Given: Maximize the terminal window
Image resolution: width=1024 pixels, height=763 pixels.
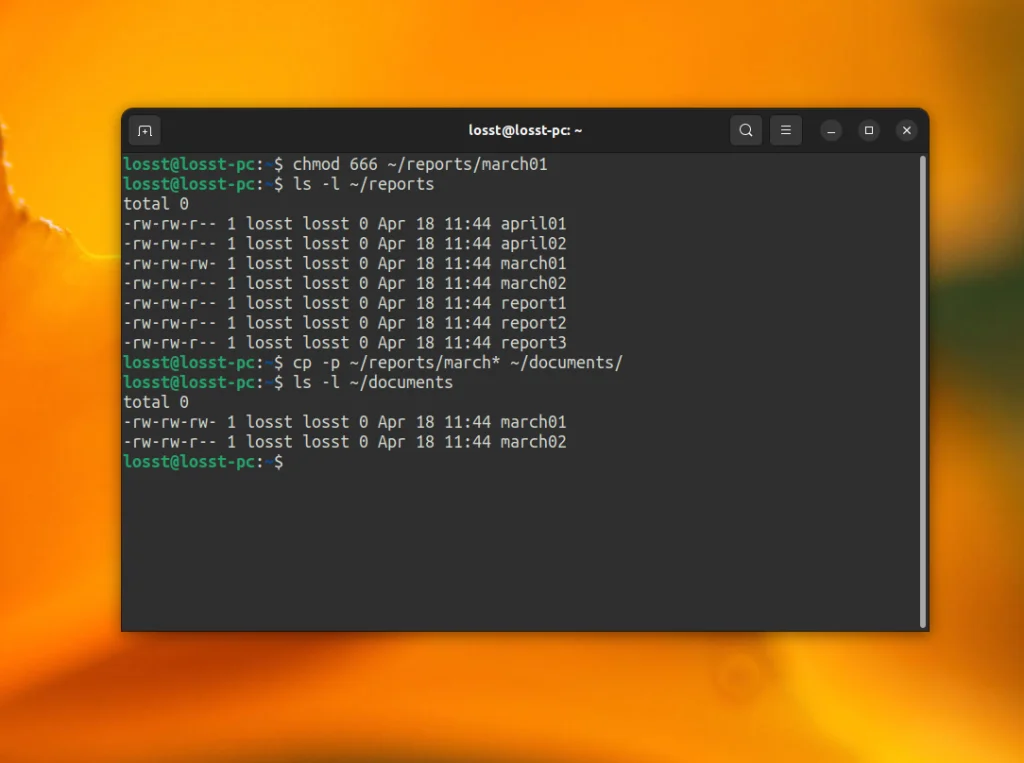Looking at the screenshot, I should [x=869, y=131].
